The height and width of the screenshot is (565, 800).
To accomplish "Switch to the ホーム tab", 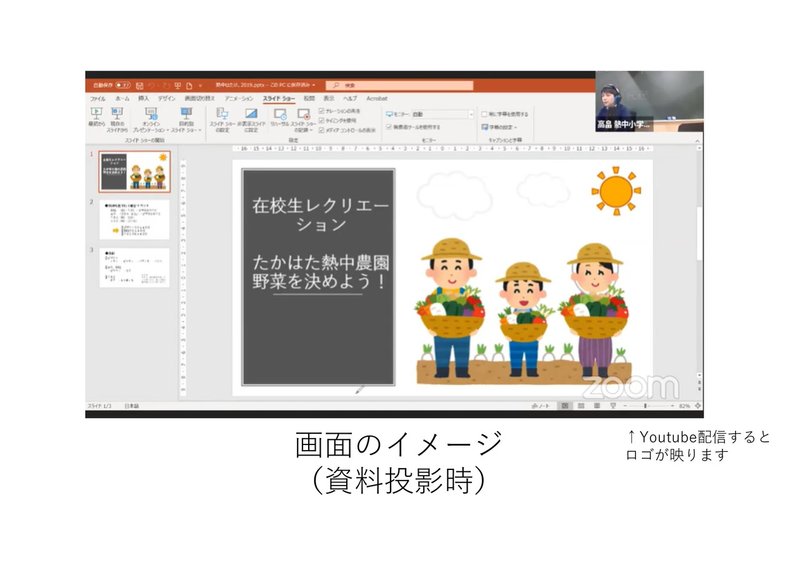I will point(122,99).
